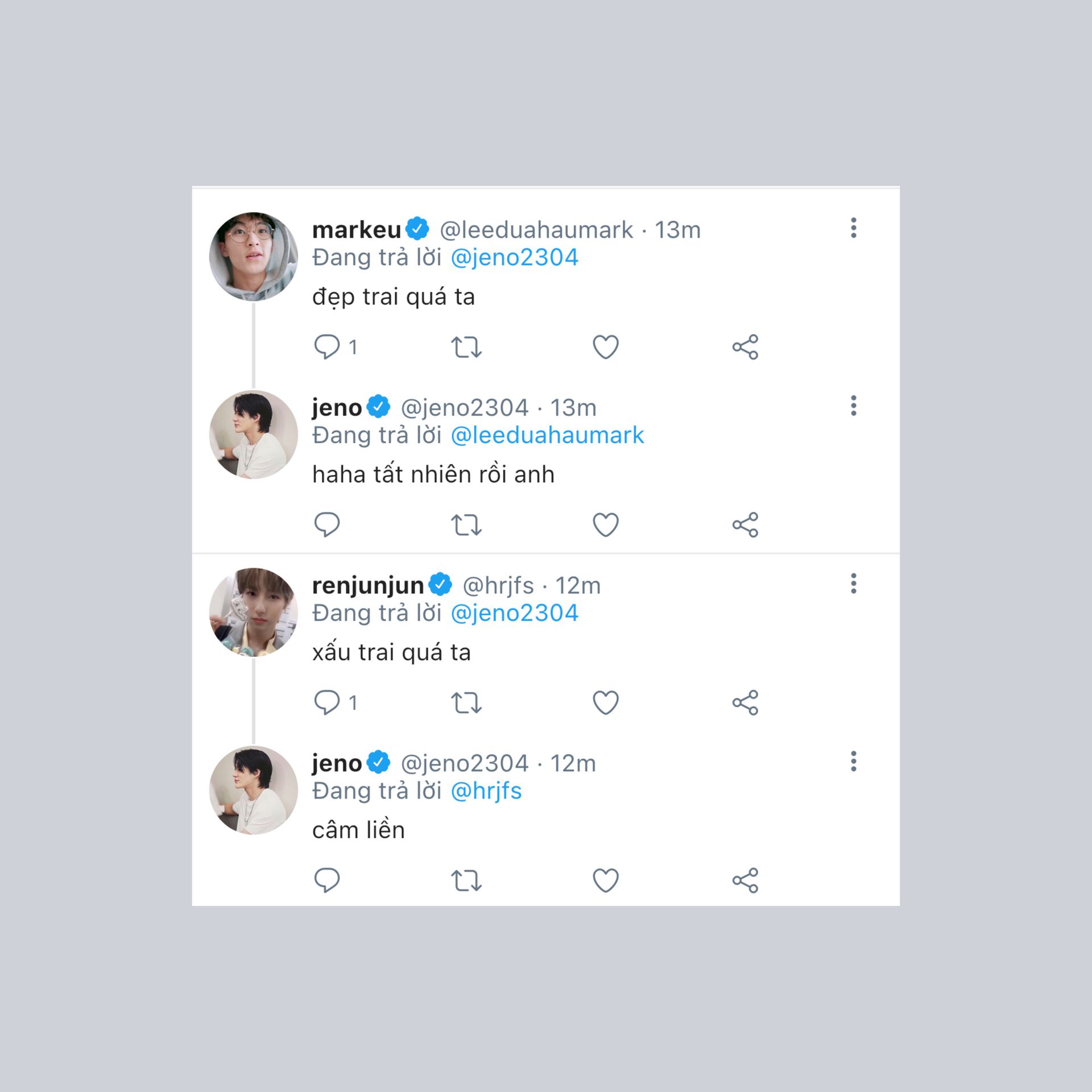Reply to jeno's "haha tất nhiên rồi anh"
Screen dimensions: 1092x1092
327,524
